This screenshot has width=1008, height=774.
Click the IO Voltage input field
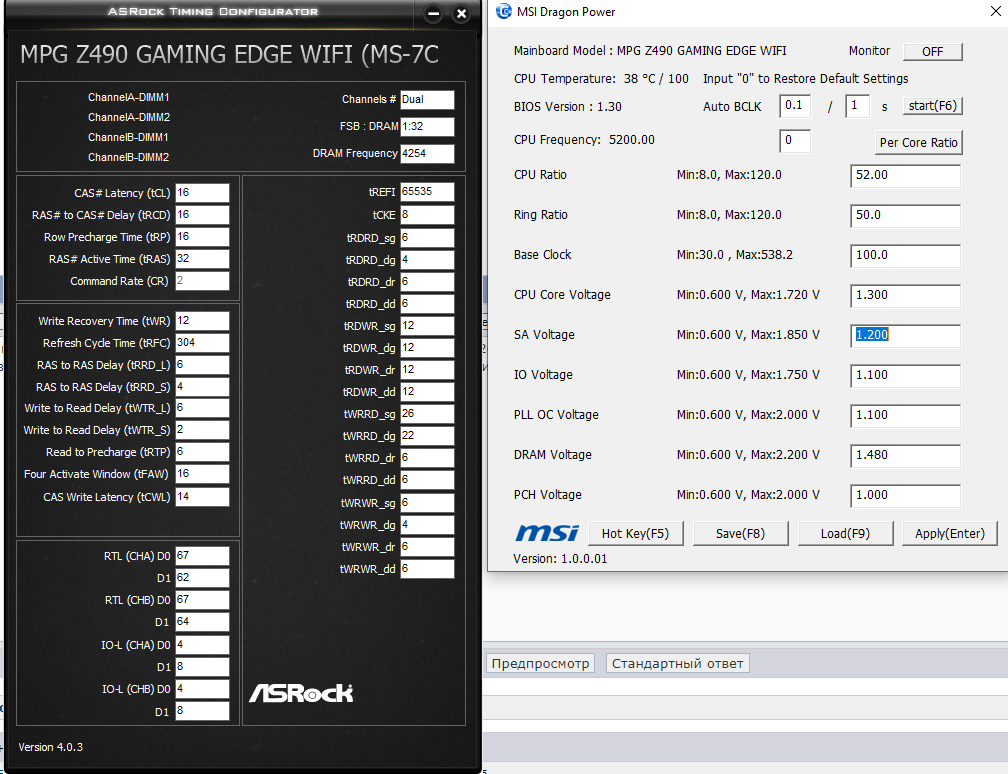905,375
